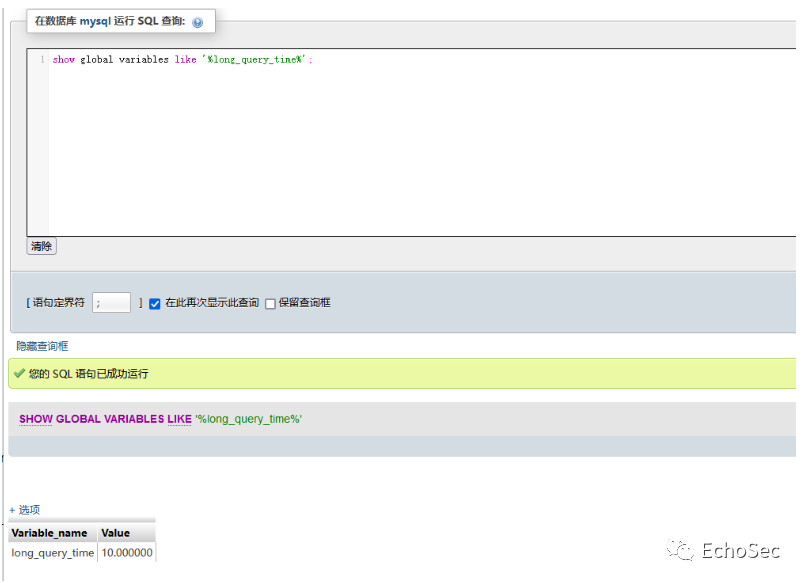Image resolution: width=805 pixels, height=583 pixels.
Task: Click '%long_query_time%' string in result query
Action: (x=248, y=419)
